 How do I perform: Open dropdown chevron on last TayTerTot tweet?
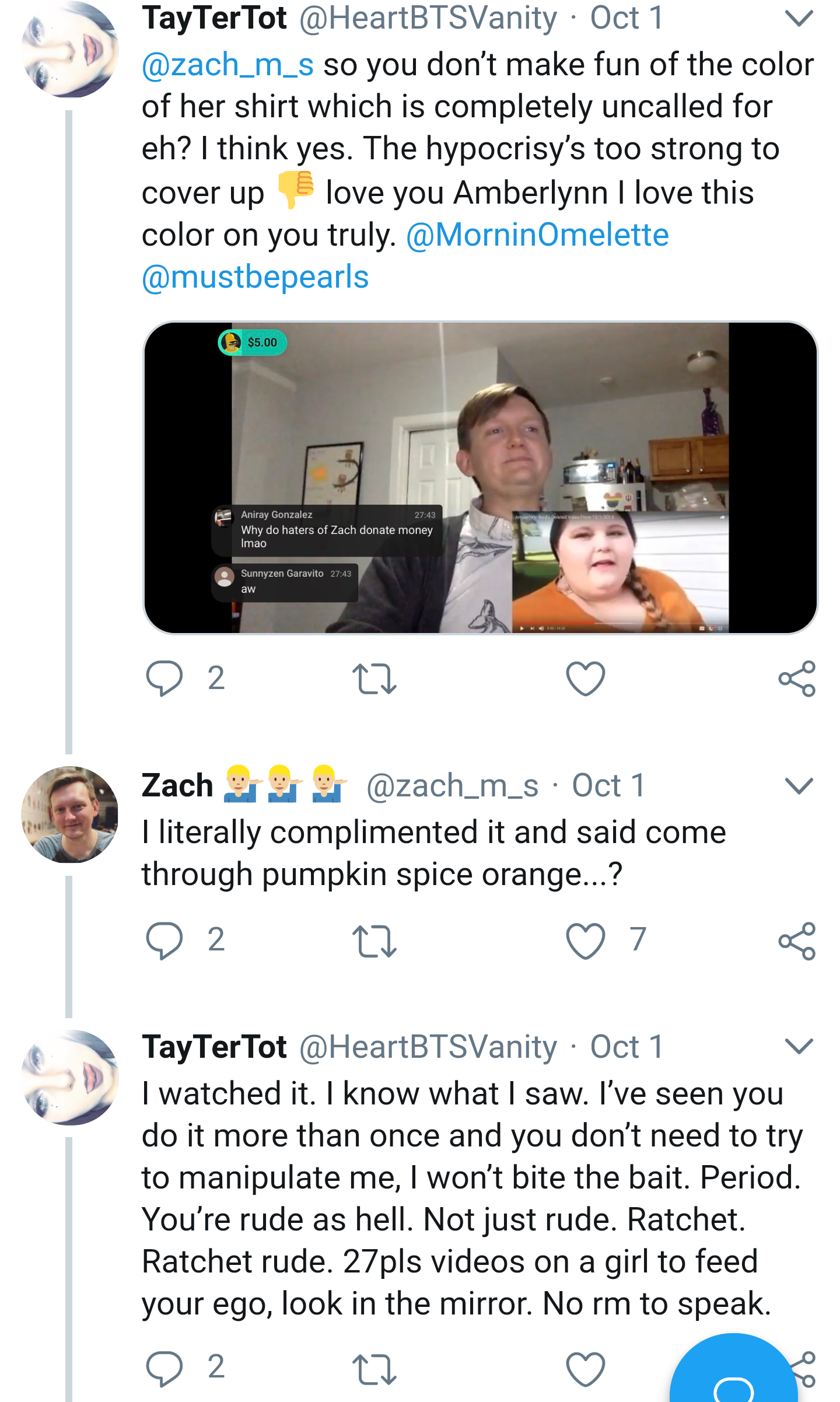click(x=799, y=1047)
